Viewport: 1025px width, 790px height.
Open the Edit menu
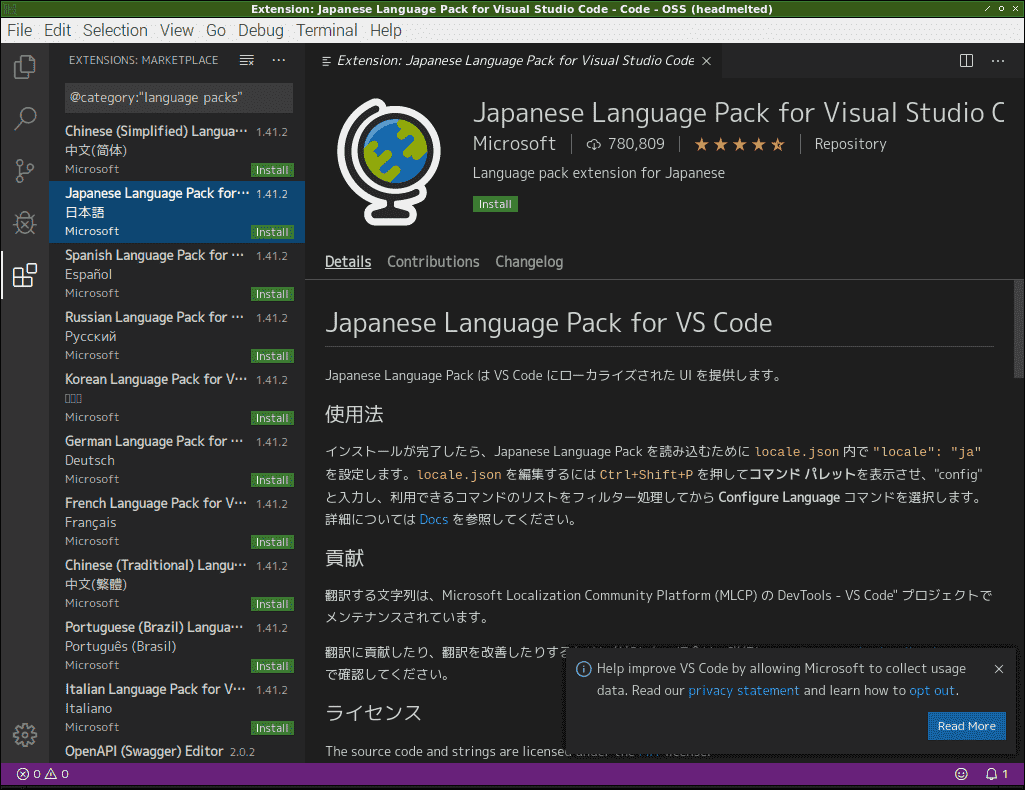coord(58,31)
